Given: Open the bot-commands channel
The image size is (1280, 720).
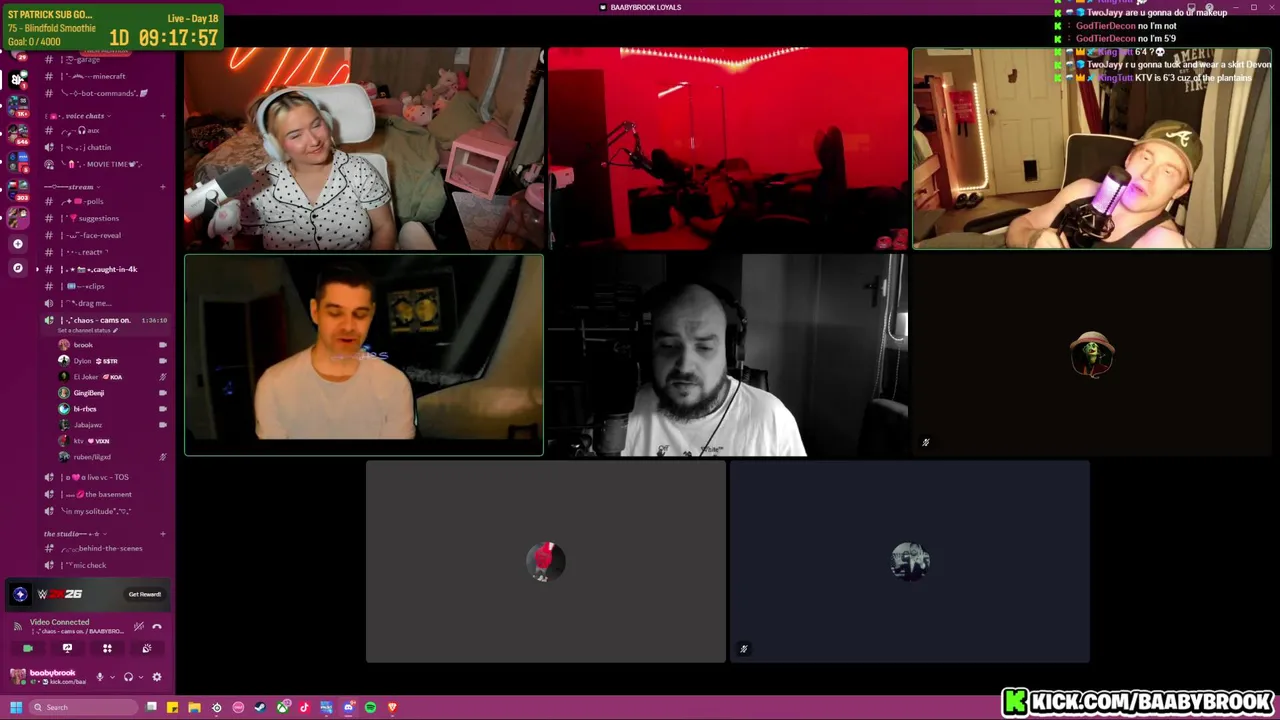Looking at the screenshot, I should [x=104, y=93].
